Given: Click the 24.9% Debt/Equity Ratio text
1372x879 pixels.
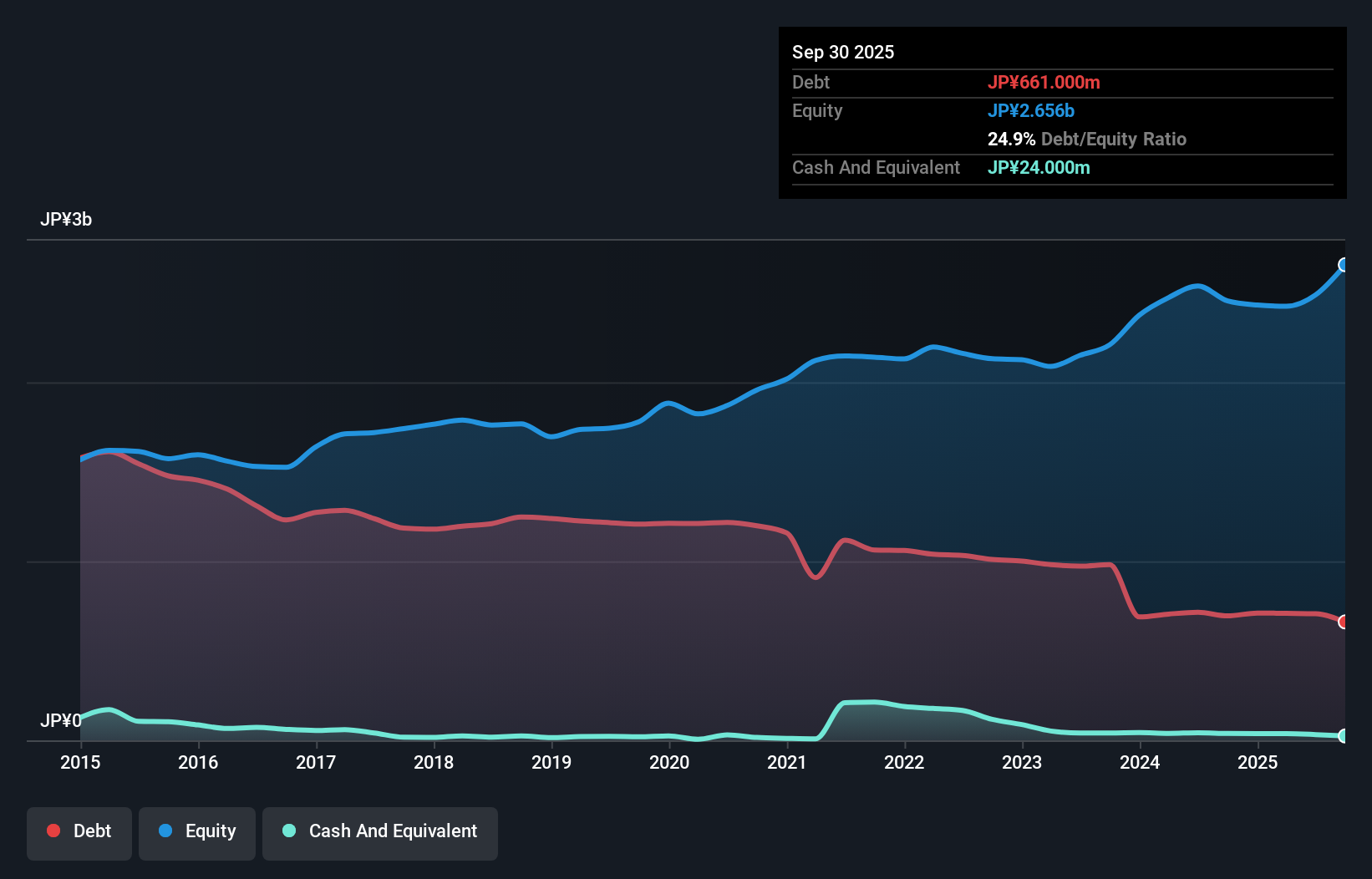Looking at the screenshot, I should click(1087, 140).
